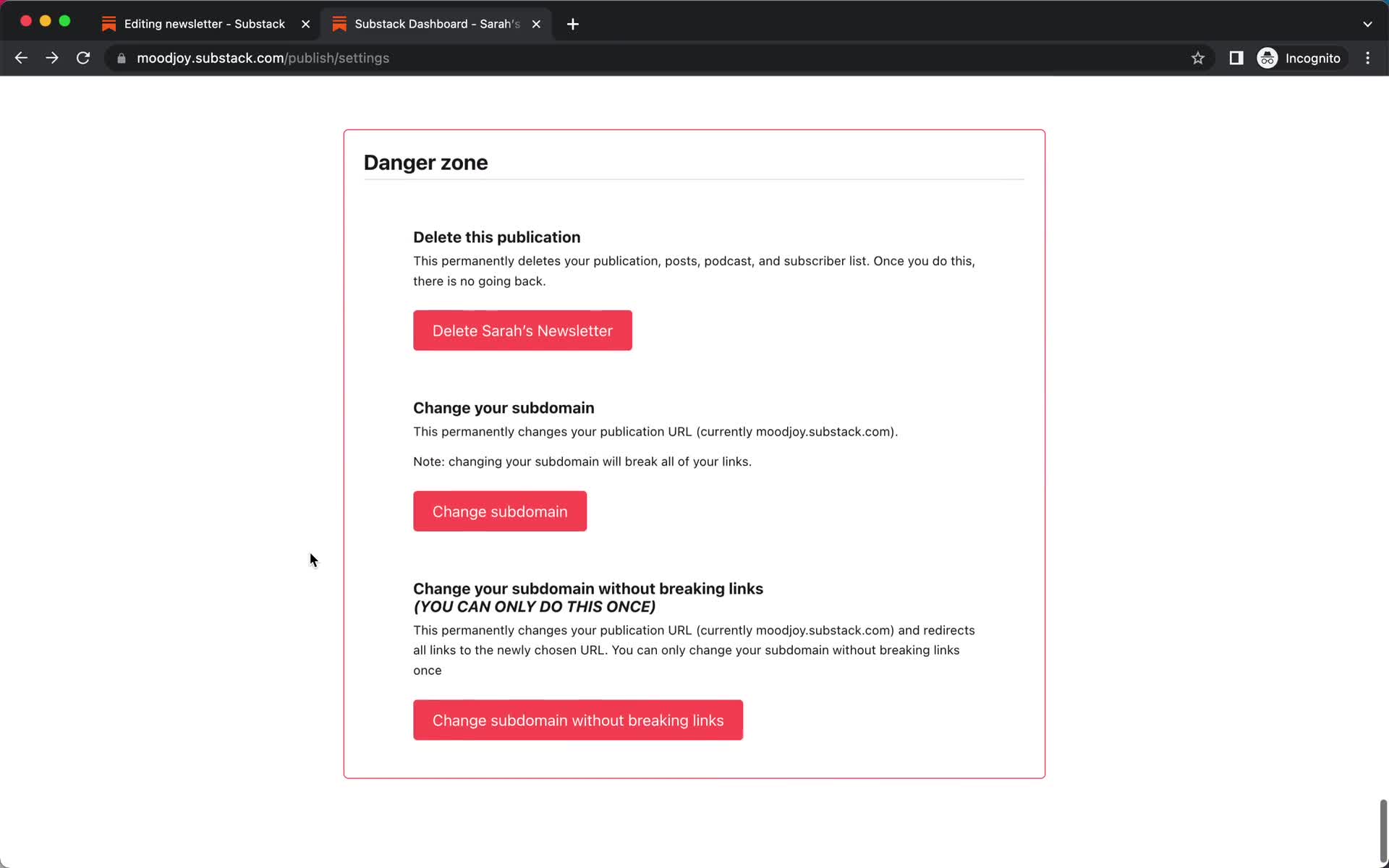This screenshot has width=1389, height=868.
Task: Close the Substack Dashboard tab
Action: (536, 24)
